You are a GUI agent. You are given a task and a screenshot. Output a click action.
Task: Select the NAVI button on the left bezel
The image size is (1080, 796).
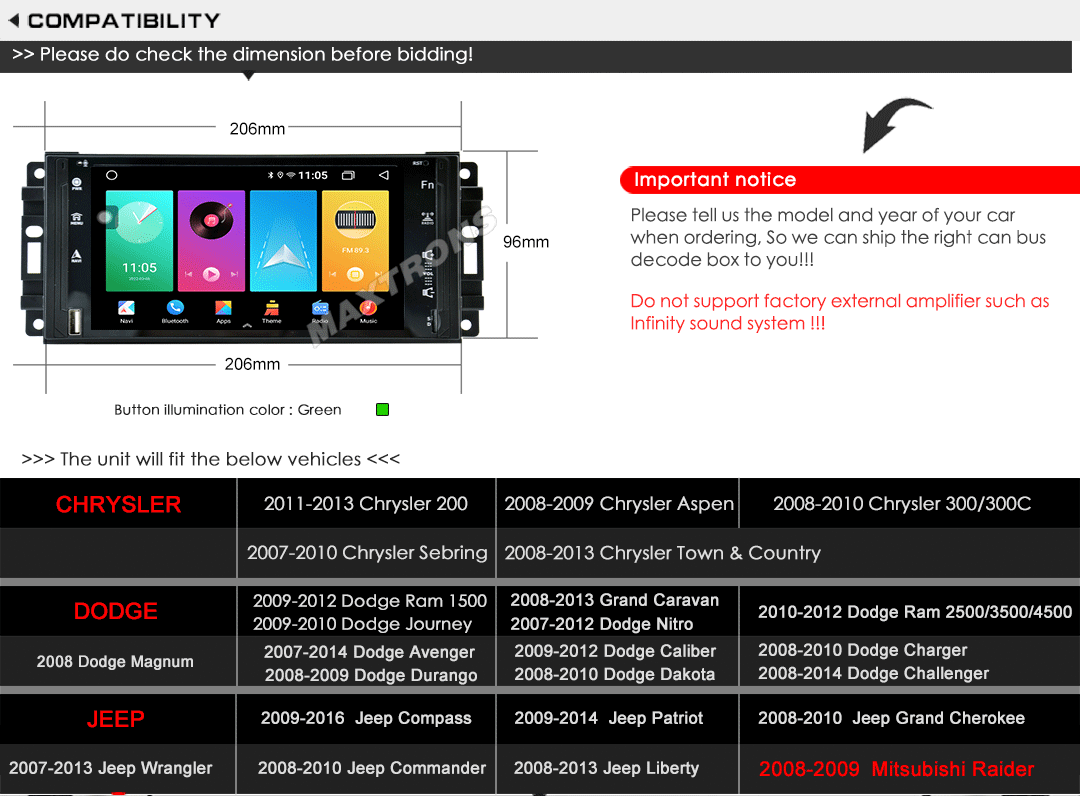76,256
